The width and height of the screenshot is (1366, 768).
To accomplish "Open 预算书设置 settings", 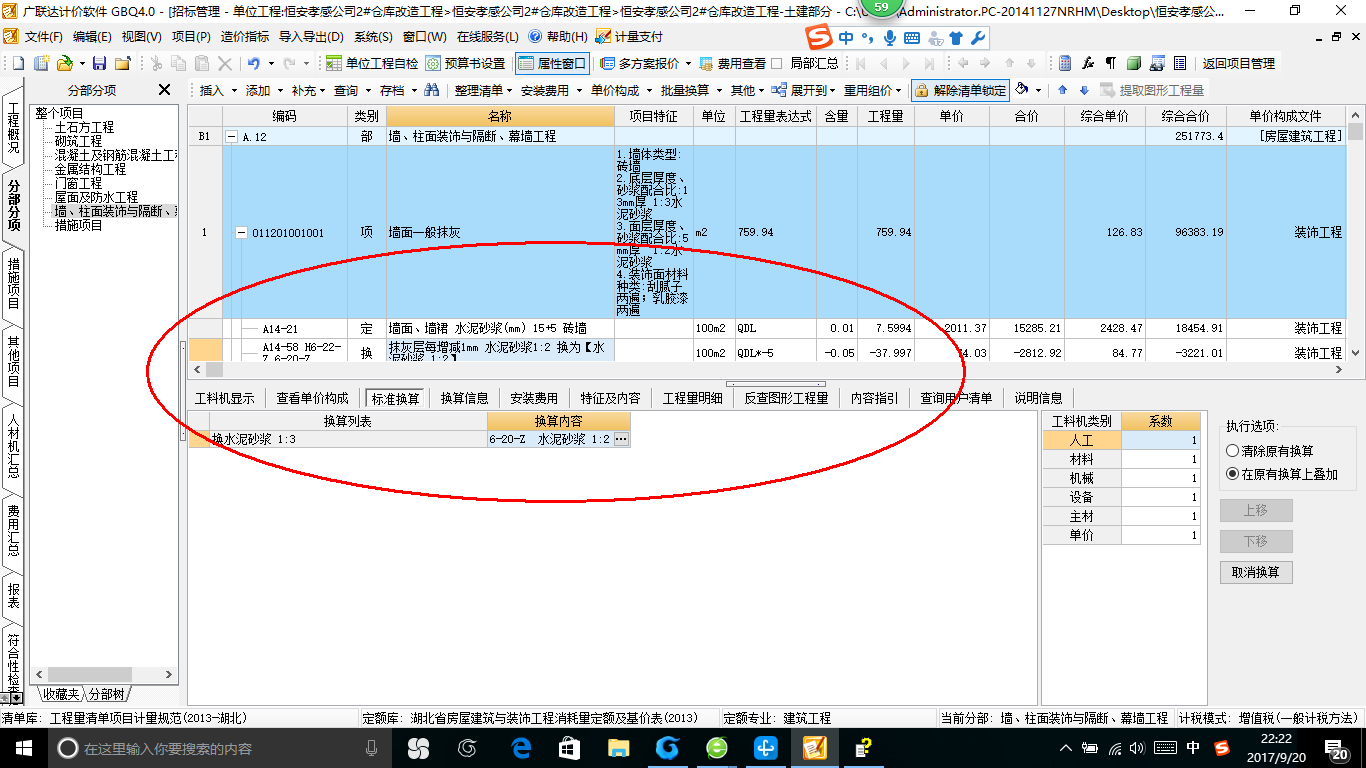I will coord(465,63).
